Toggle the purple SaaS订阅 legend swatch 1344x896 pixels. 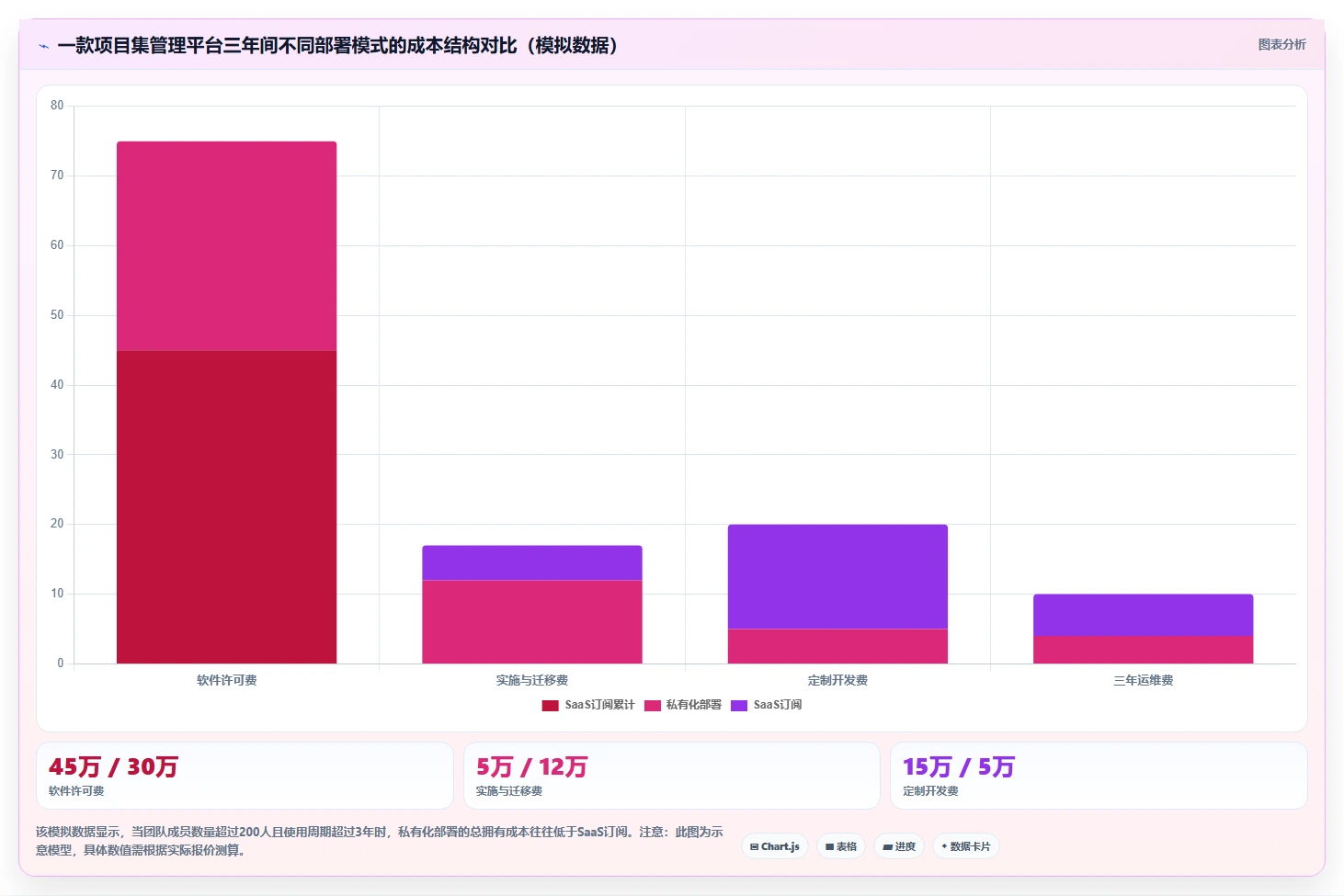pos(739,706)
